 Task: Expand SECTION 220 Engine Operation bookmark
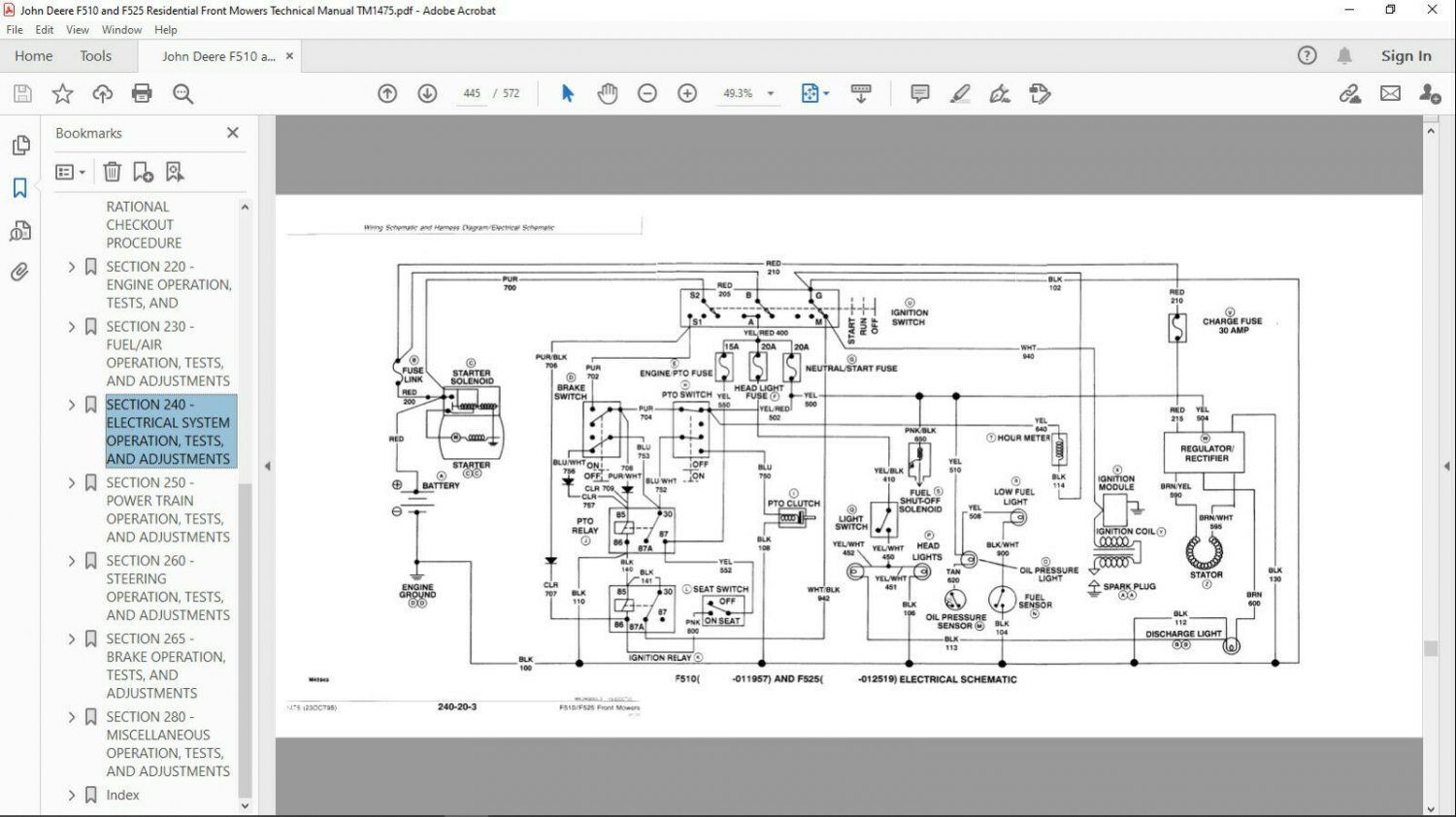click(72, 266)
